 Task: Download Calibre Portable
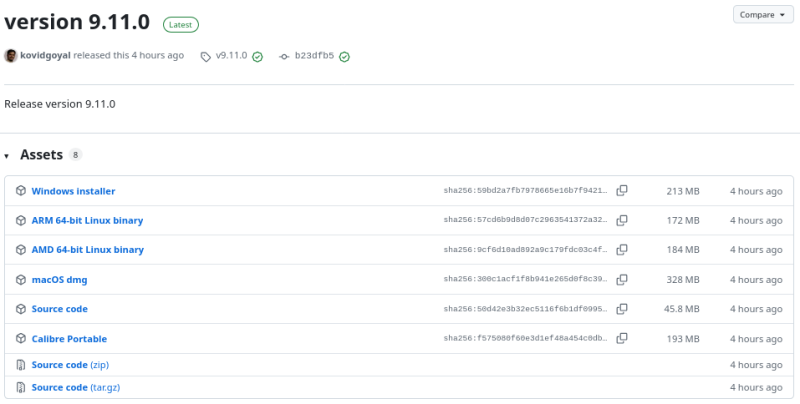click(x=69, y=339)
